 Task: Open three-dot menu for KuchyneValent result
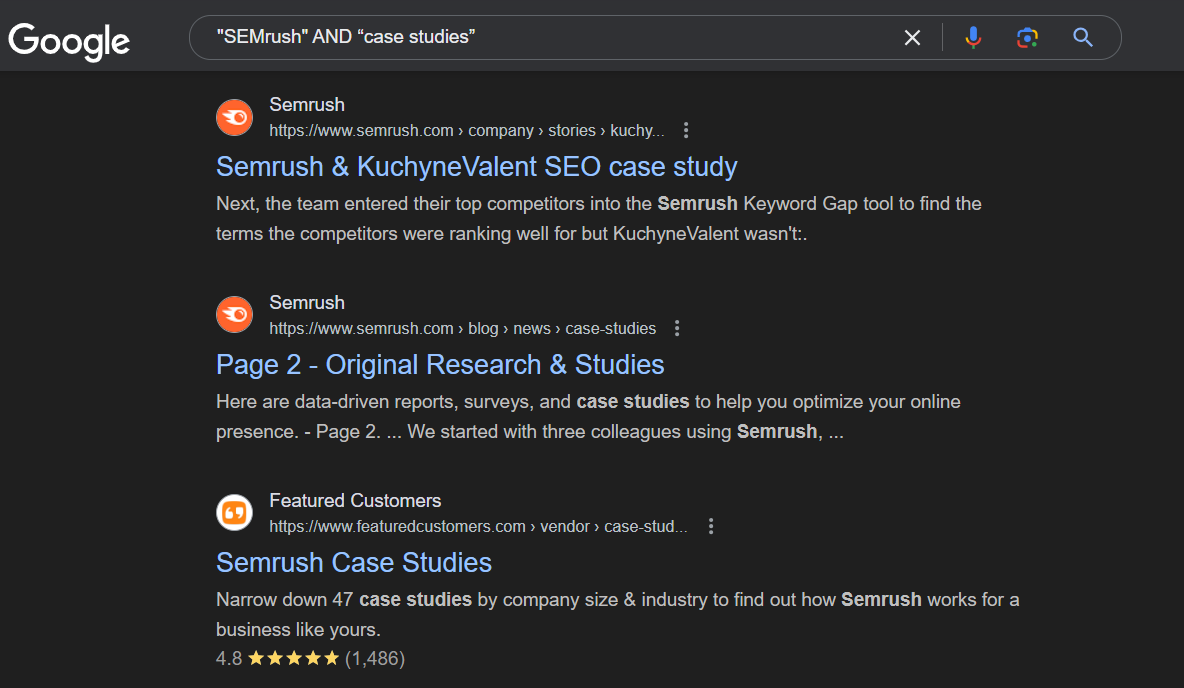pos(686,130)
